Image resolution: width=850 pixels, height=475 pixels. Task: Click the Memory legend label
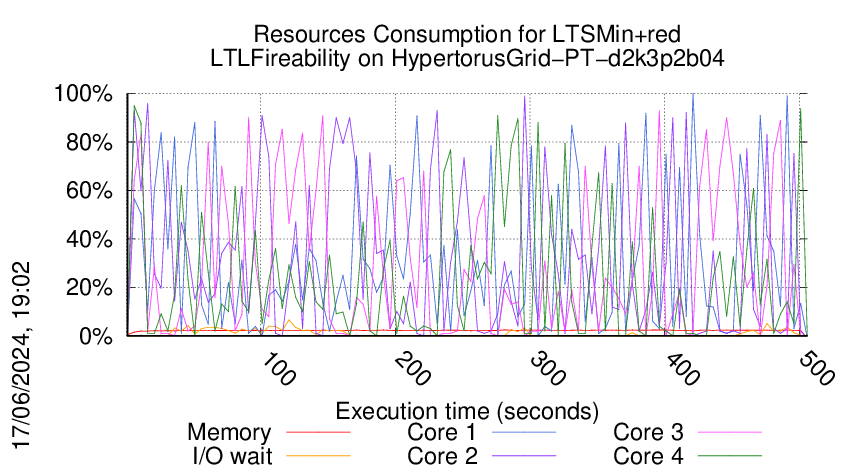[229, 433]
